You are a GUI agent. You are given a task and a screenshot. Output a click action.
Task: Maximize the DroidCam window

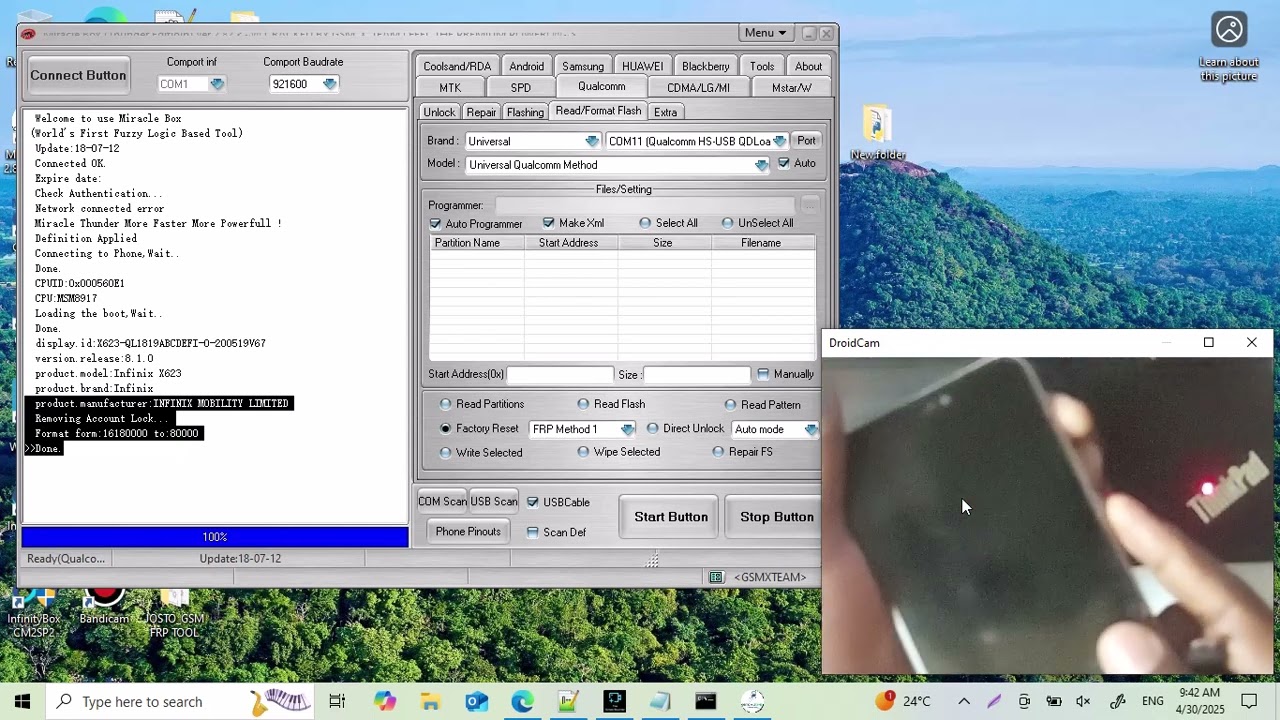[x=1208, y=343]
